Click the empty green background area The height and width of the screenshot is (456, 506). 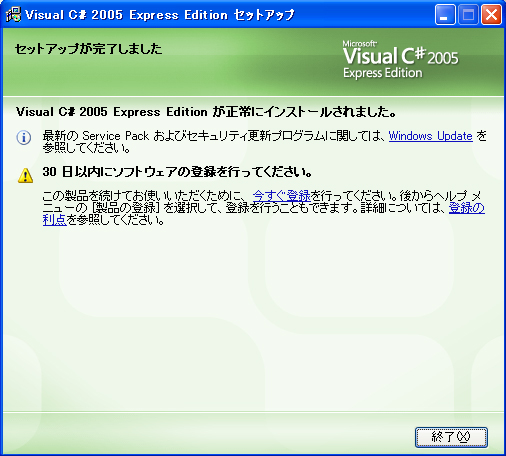[253, 317]
